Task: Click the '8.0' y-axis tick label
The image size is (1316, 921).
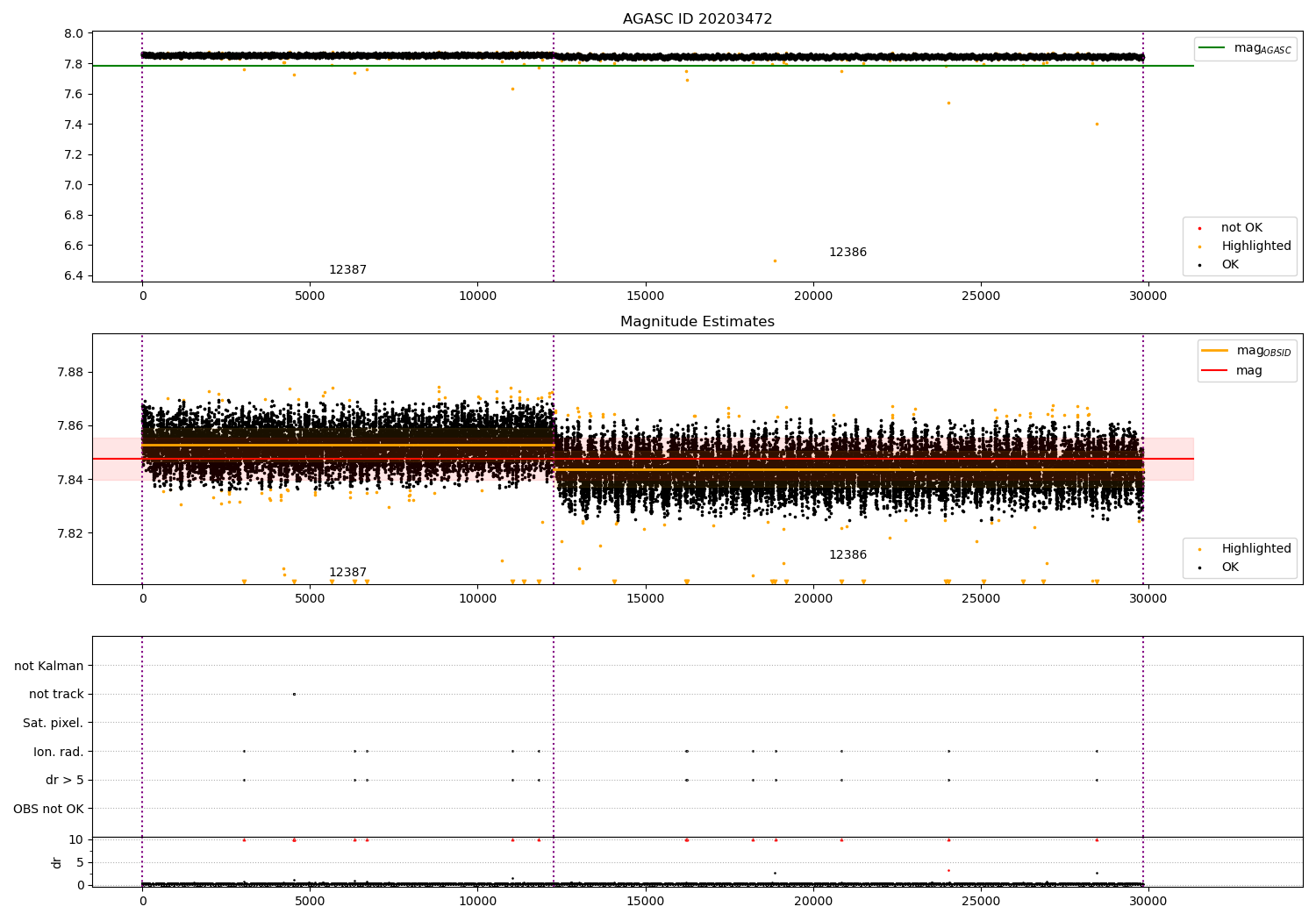Action: (x=74, y=34)
